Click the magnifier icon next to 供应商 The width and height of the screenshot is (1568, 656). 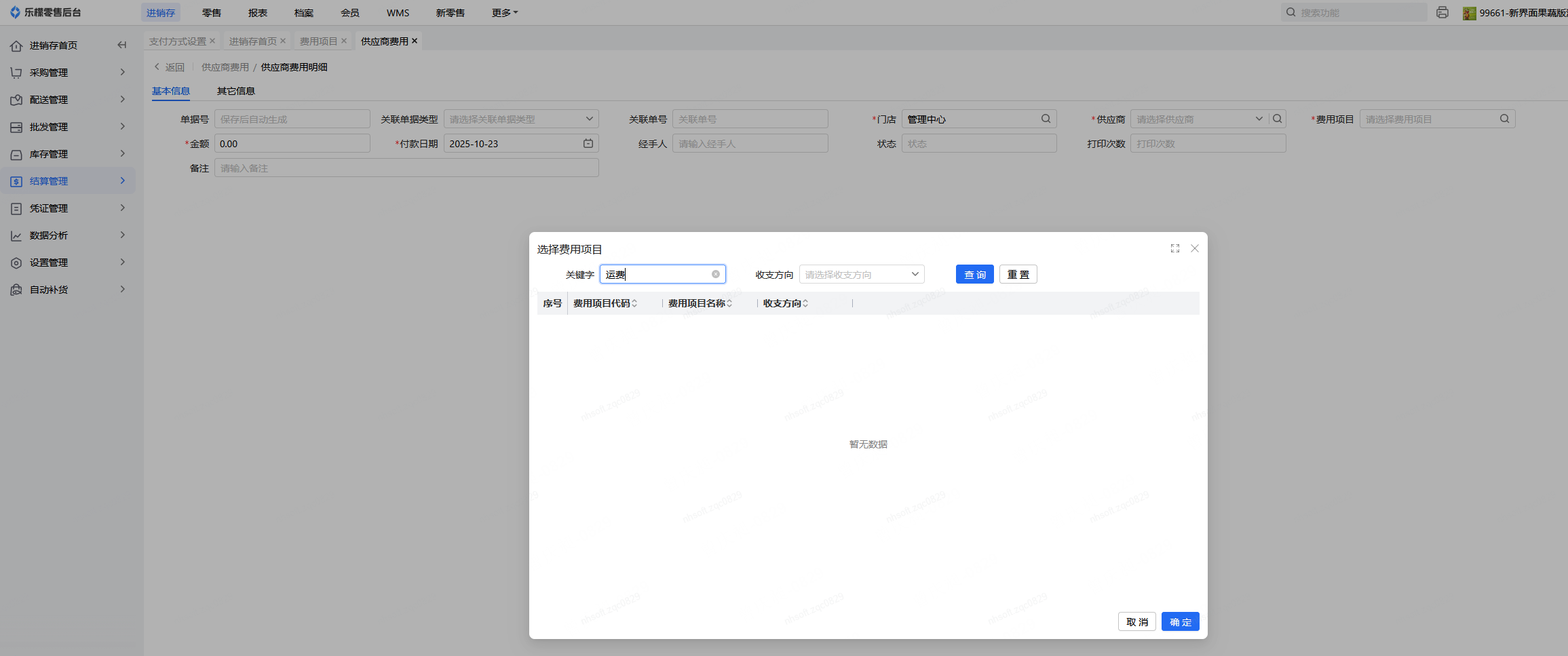point(1277,119)
